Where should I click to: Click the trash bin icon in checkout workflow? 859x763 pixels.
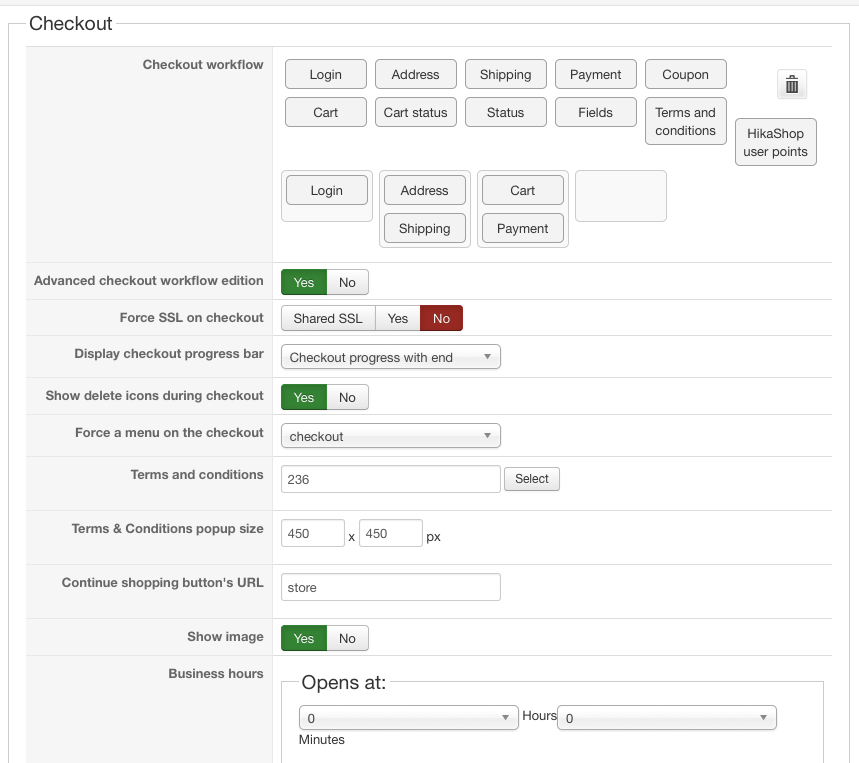pos(792,85)
